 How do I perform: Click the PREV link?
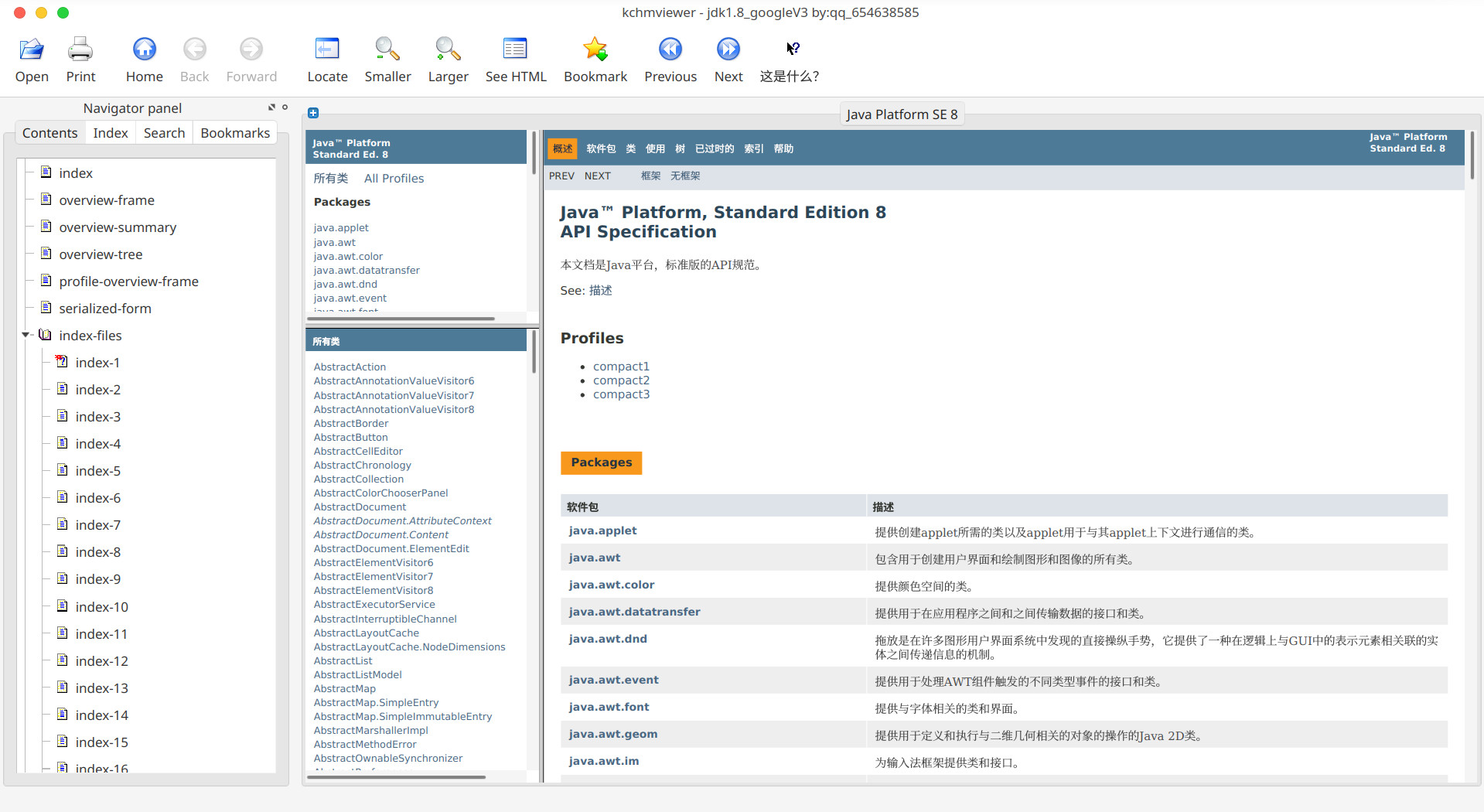pos(561,176)
